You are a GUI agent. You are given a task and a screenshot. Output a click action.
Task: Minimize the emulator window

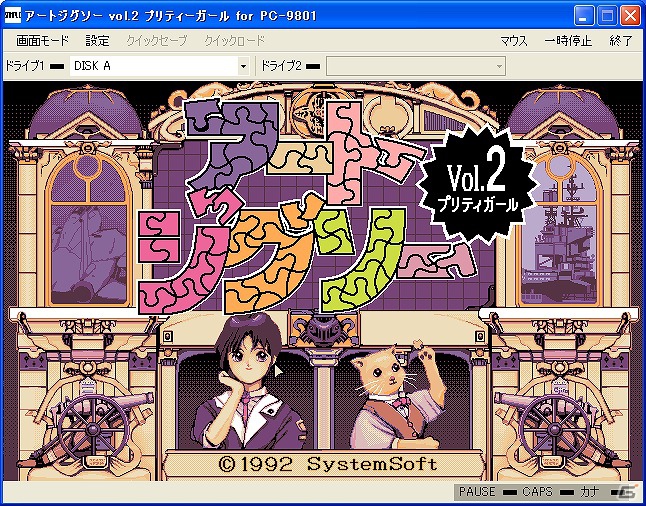pos(585,16)
